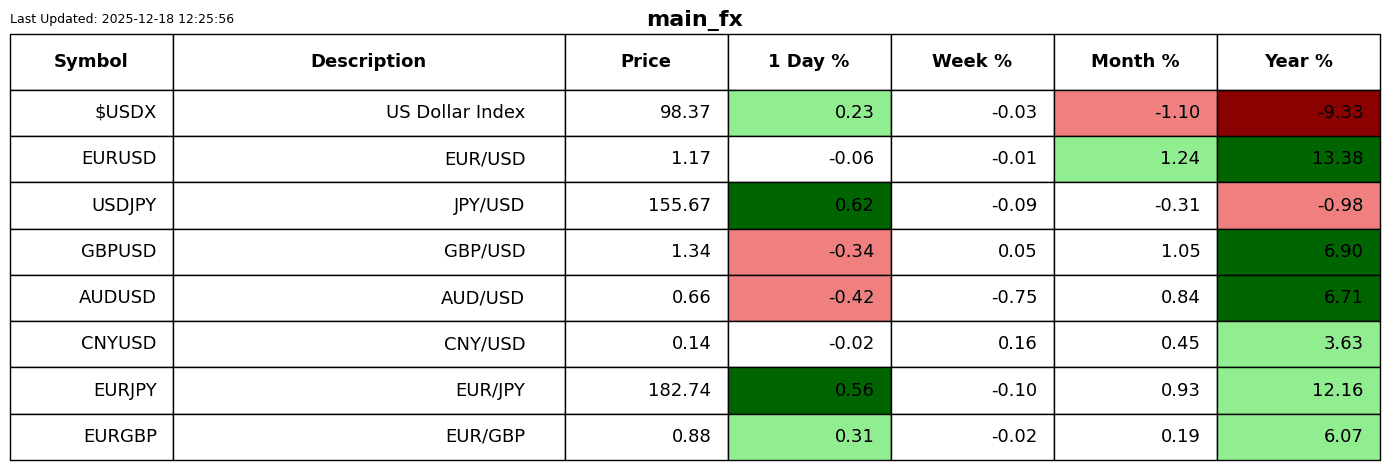Select the EURGBP symbol cell
The width and height of the screenshot is (1390, 470).
91,437
